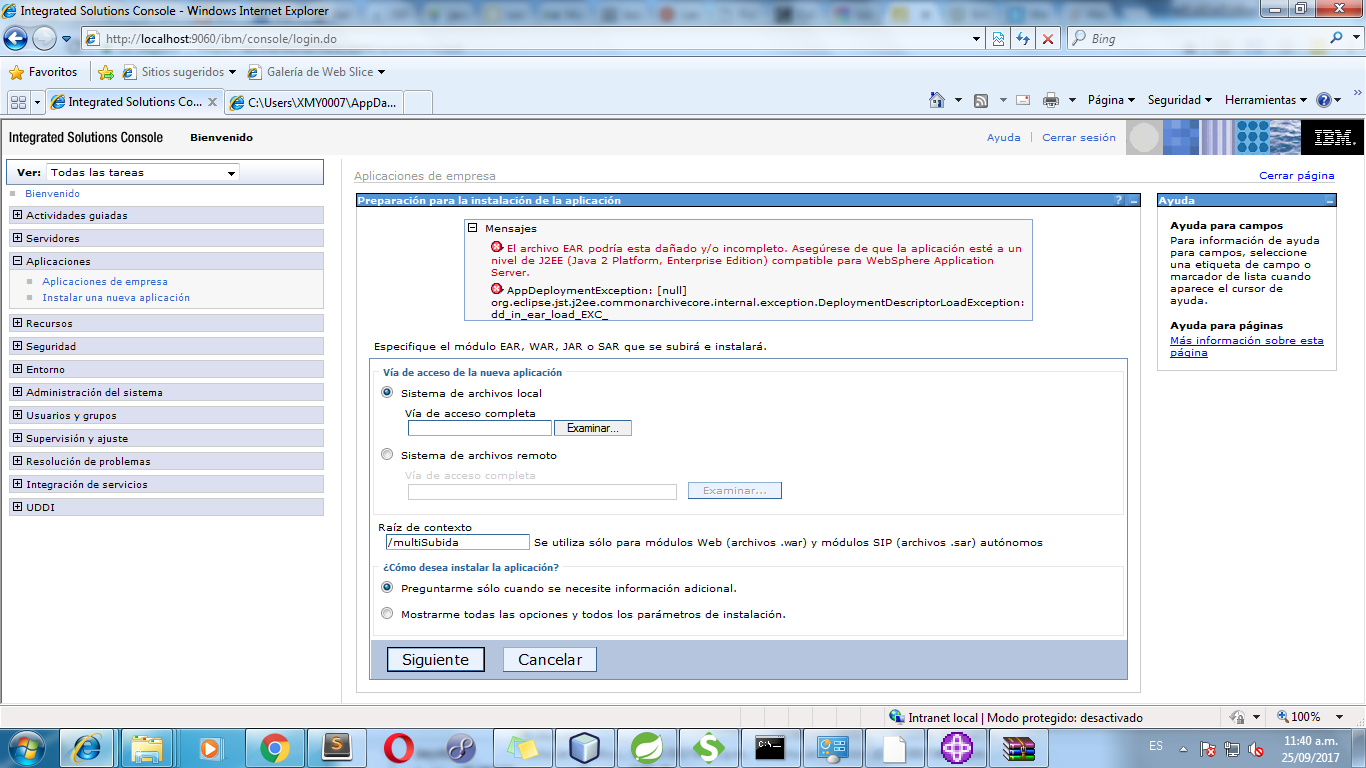Open Favoritos with the star button
The image size is (1366, 768).
pos(43,72)
